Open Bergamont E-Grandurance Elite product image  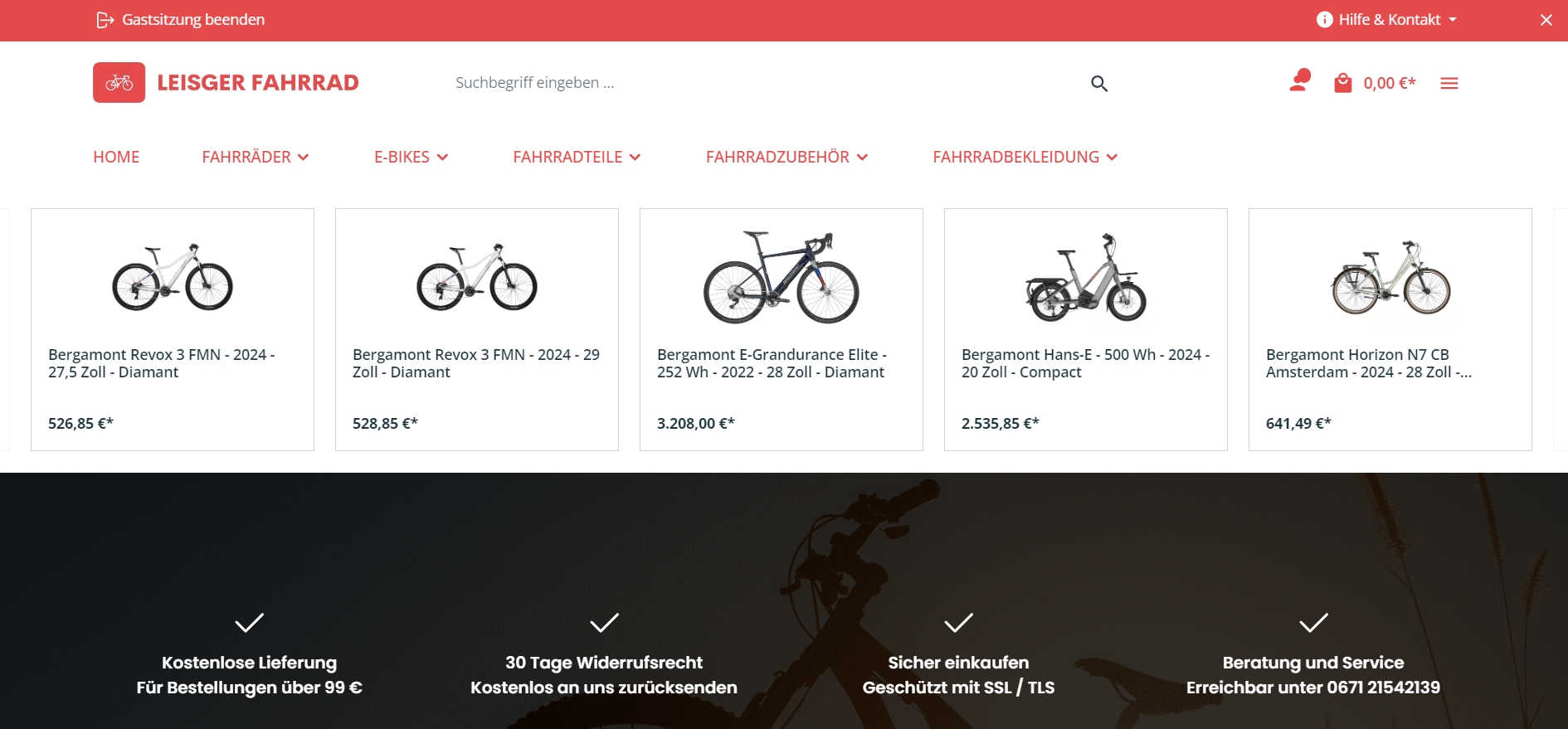(x=782, y=277)
